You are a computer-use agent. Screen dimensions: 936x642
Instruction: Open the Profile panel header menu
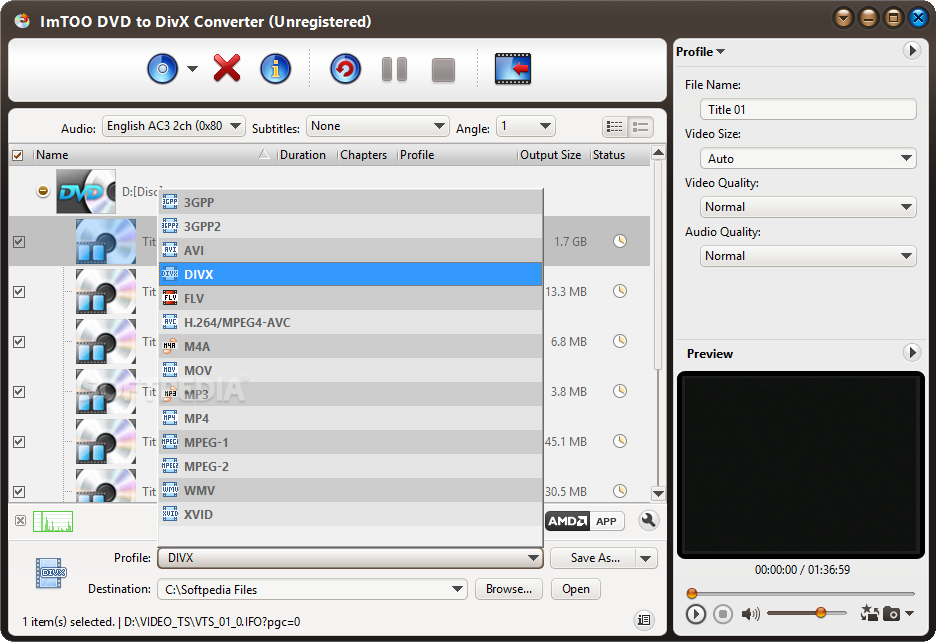[700, 52]
